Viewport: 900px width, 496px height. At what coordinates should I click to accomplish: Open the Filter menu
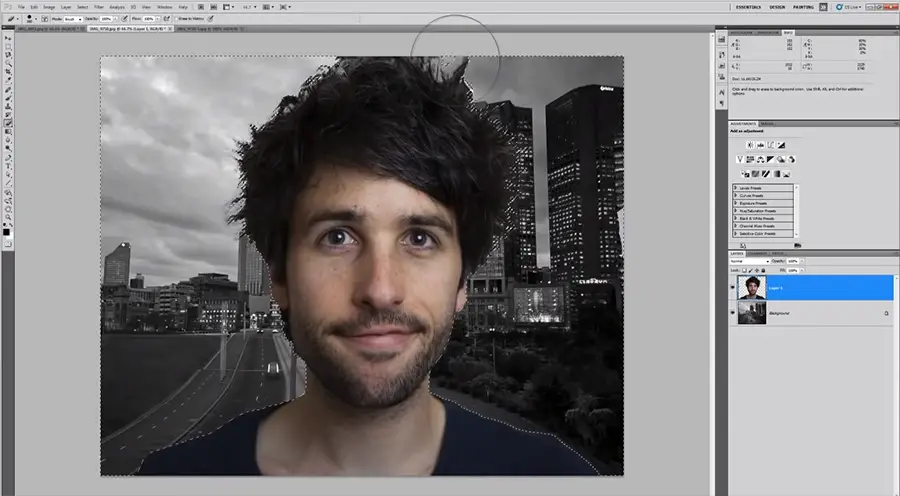(99, 7)
